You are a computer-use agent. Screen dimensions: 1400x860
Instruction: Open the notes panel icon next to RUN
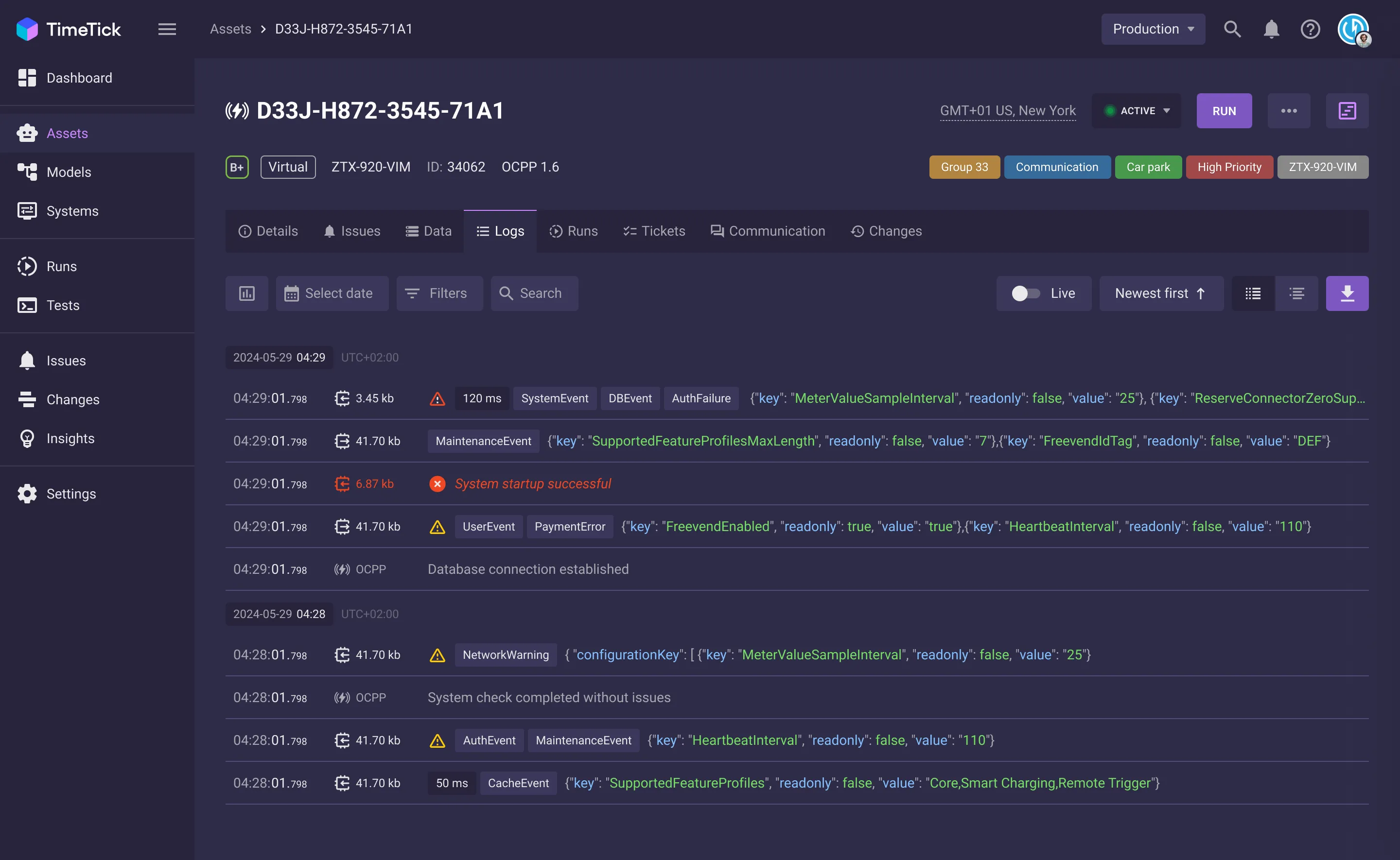(x=1347, y=110)
